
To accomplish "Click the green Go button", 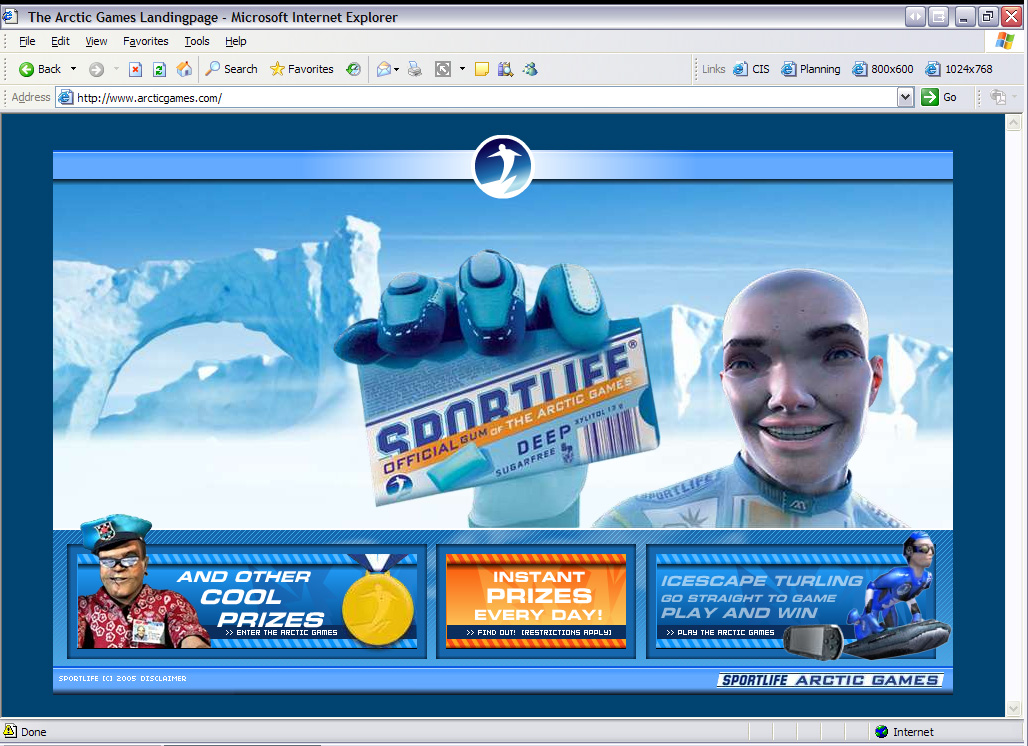I will 939,98.
